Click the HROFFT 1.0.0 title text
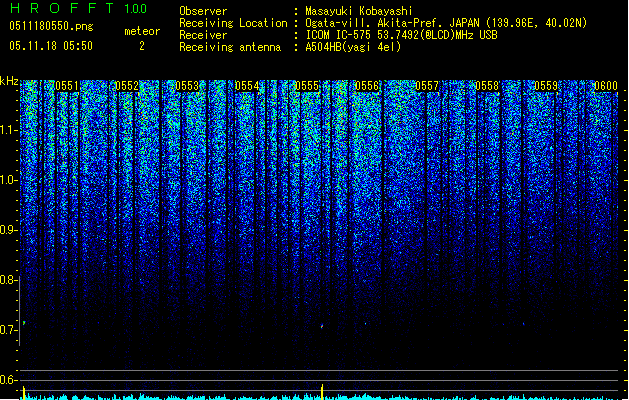Screen dimensions: 629x400 click(79, 8)
